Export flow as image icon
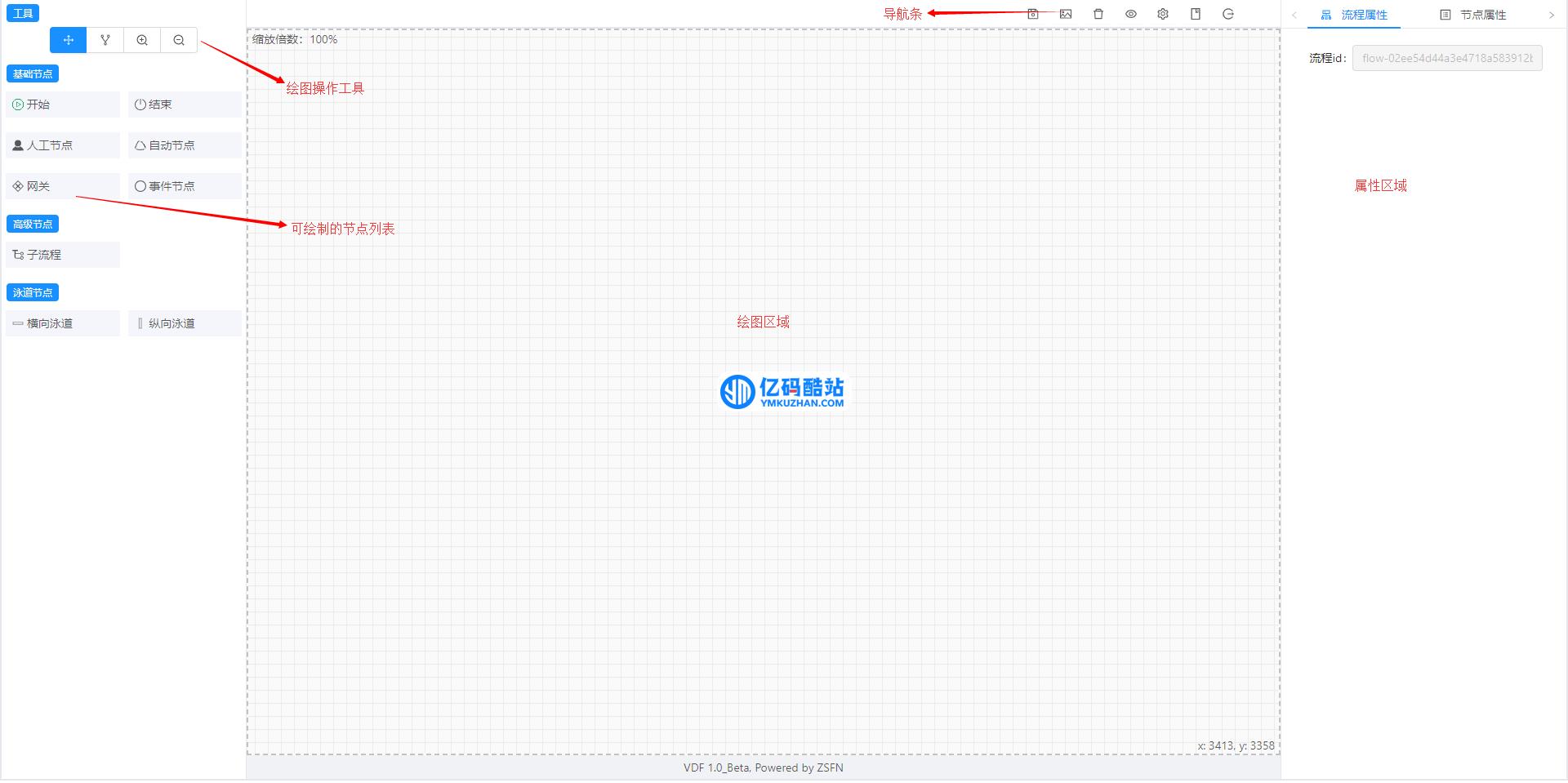 tap(1066, 14)
